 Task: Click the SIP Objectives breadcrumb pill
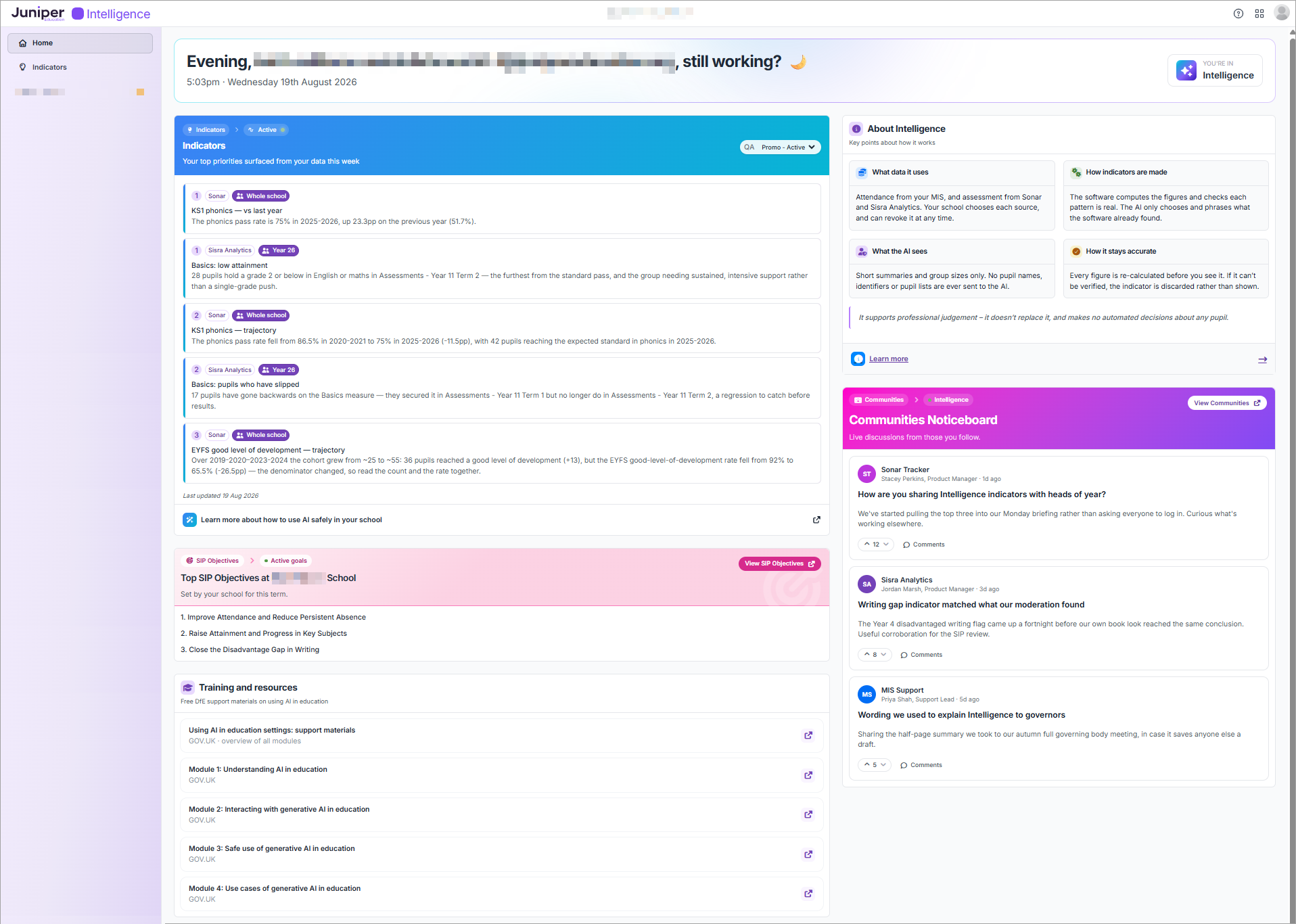point(212,561)
